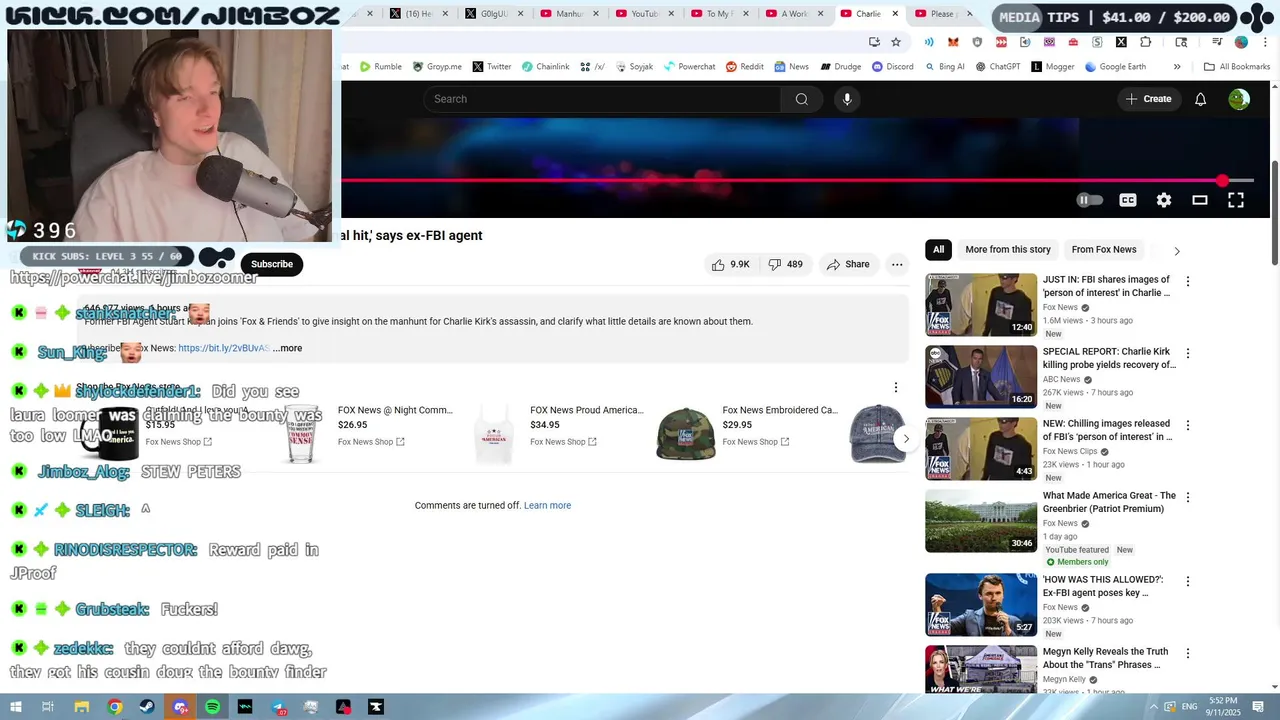Expand the video description with ...more

[x=287, y=348]
